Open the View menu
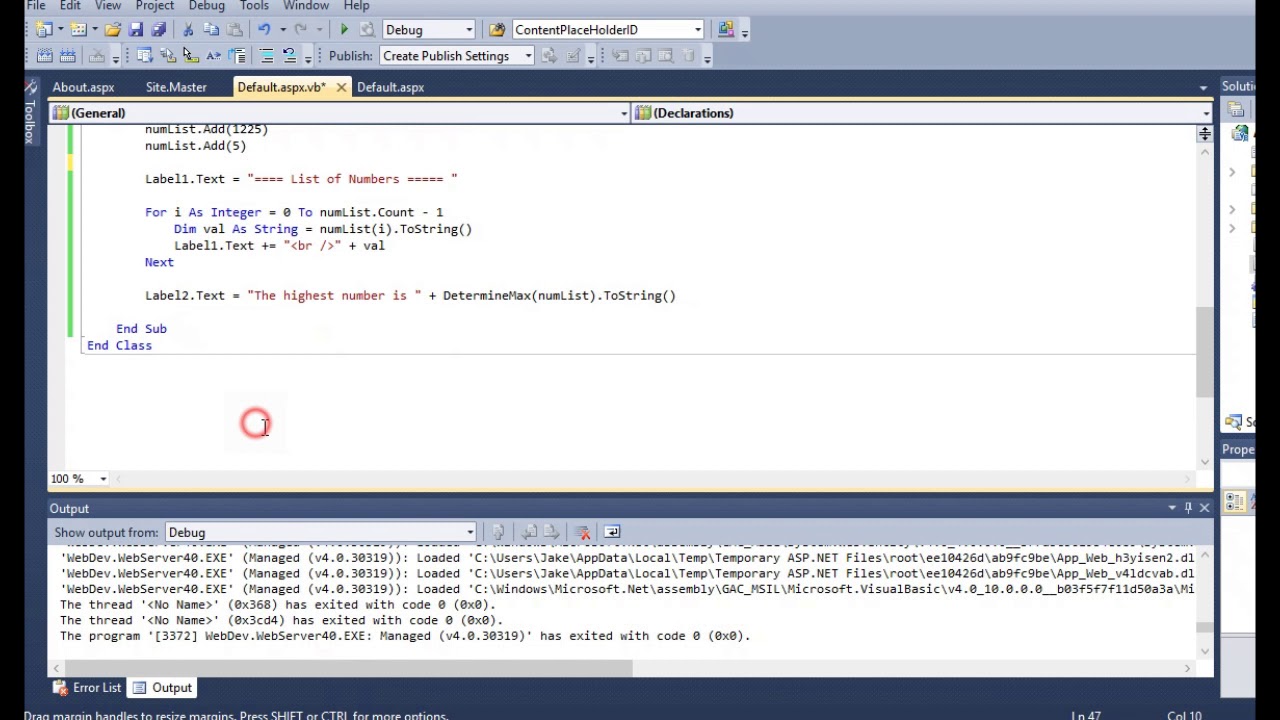The image size is (1280, 720). [x=108, y=6]
